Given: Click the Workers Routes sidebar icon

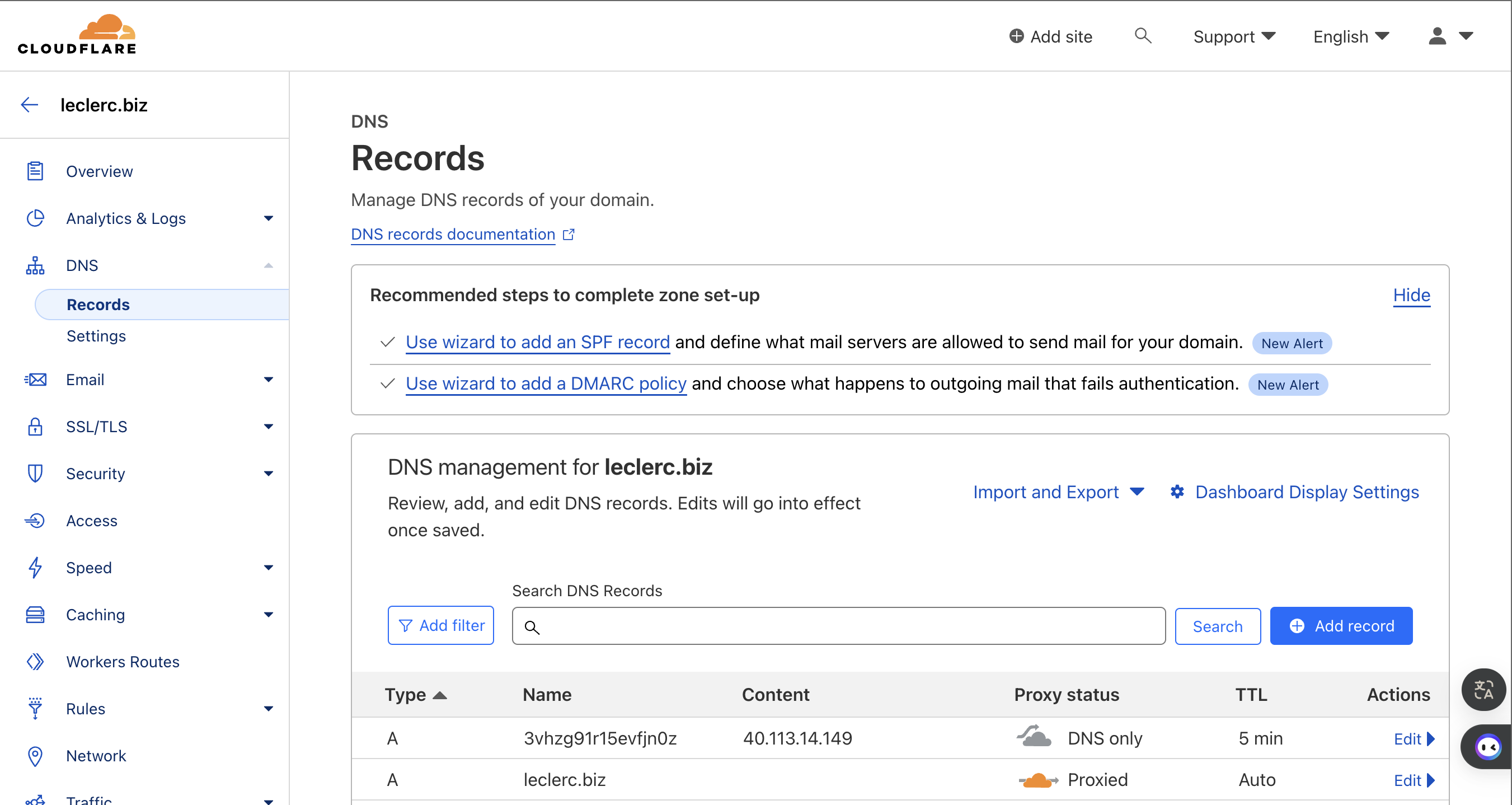Looking at the screenshot, I should pyautogui.click(x=35, y=662).
